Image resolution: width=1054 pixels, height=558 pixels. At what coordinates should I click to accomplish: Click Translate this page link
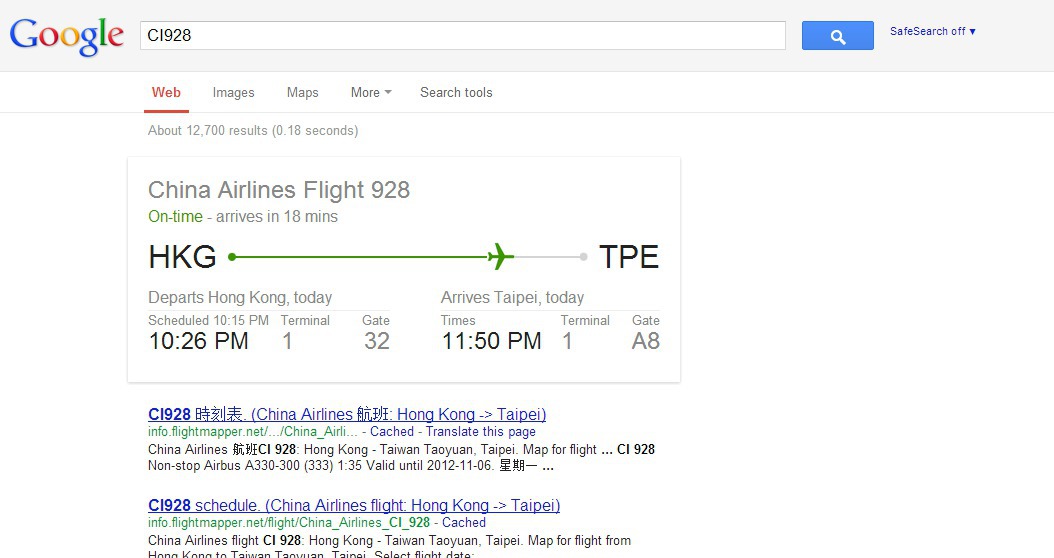(480, 432)
